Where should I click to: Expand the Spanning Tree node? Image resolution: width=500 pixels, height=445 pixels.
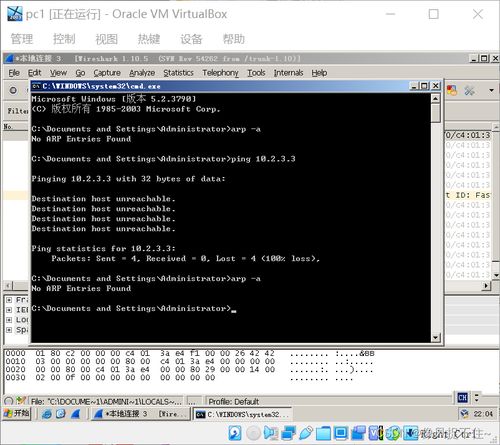[x=9, y=330]
